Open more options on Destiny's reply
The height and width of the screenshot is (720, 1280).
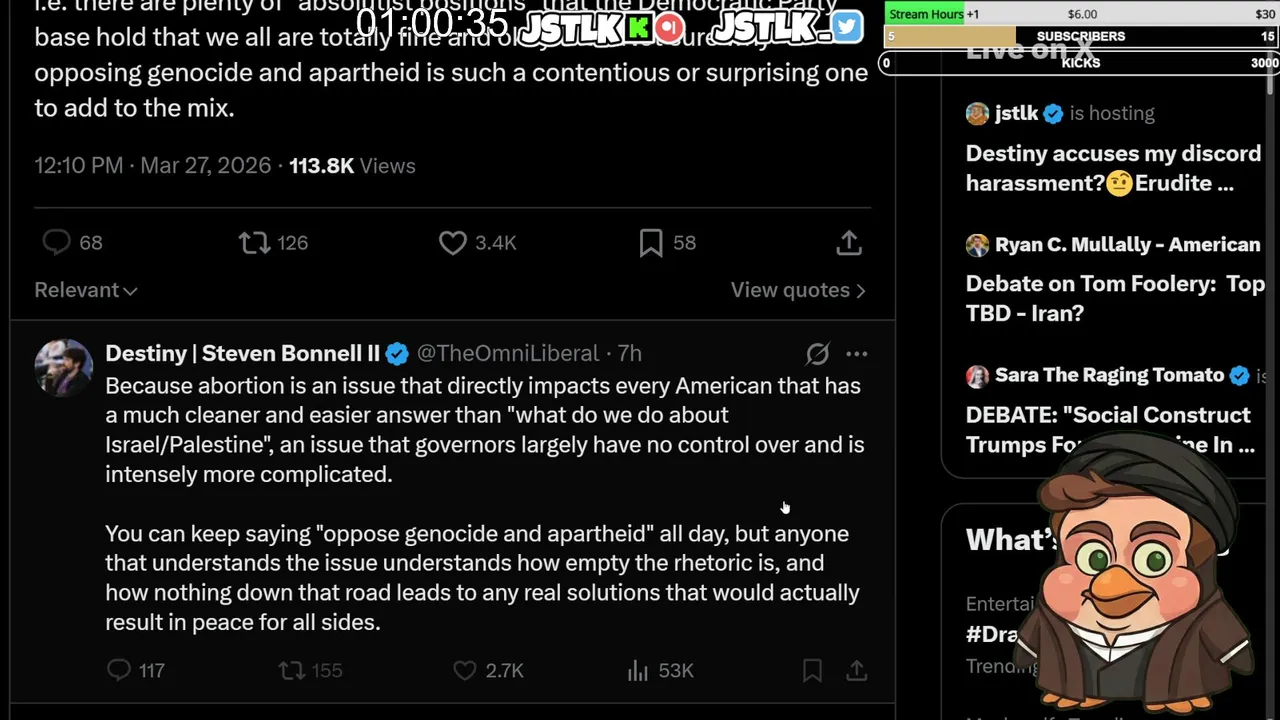pyautogui.click(x=857, y=354)
